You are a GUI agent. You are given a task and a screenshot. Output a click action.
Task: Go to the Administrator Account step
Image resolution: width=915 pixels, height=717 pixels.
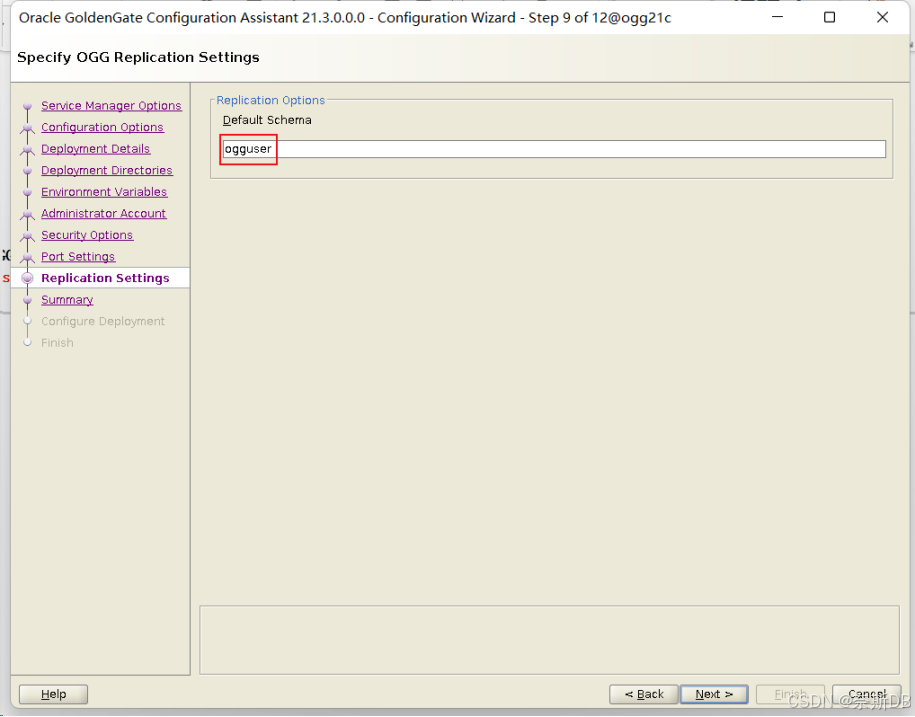[103, 214]
